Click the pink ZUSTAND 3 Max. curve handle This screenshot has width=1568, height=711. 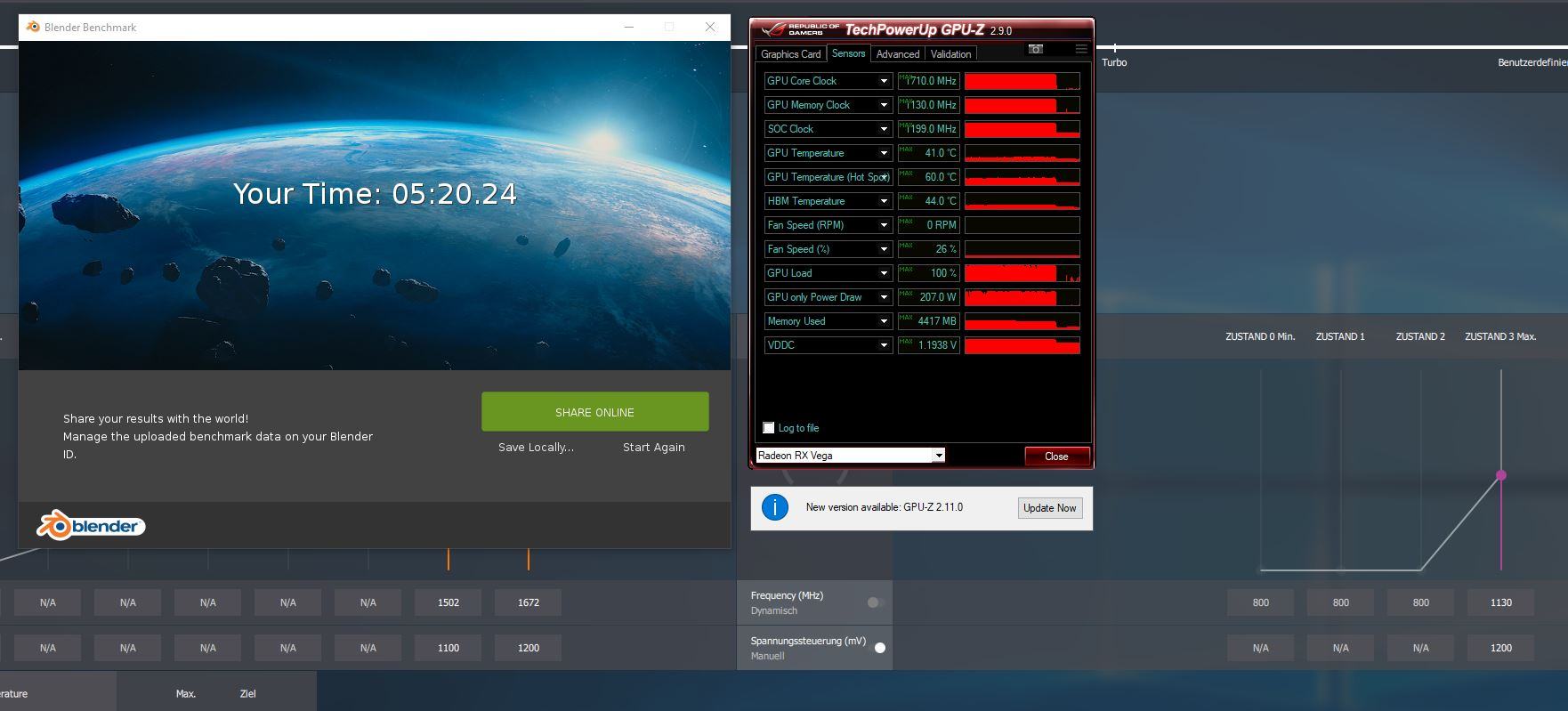pos(1501,475)
